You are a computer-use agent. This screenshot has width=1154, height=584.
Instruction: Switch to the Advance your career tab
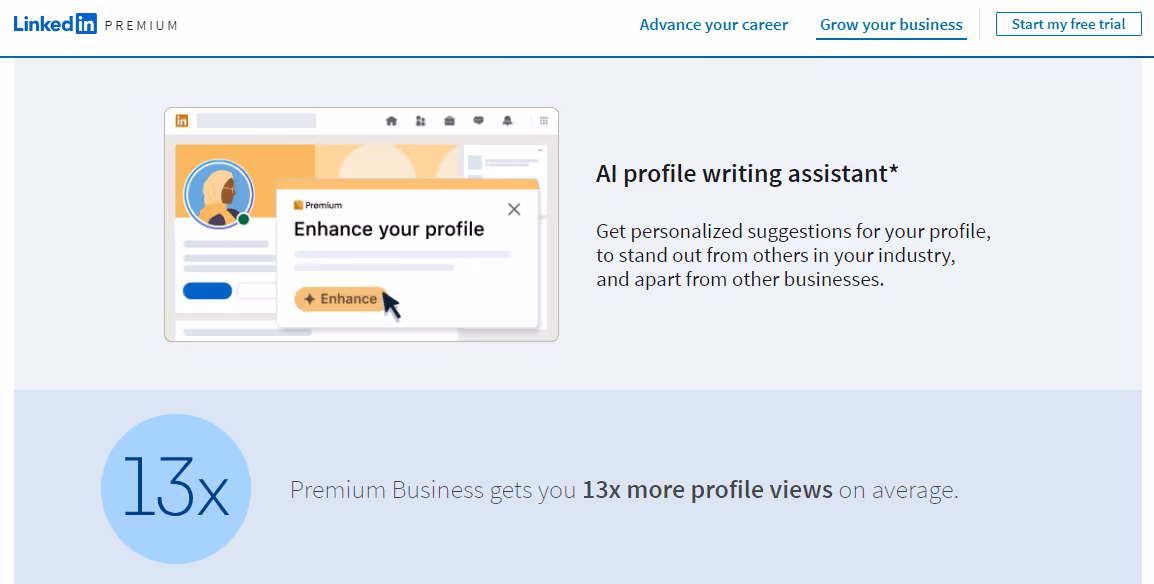[713, 24]
